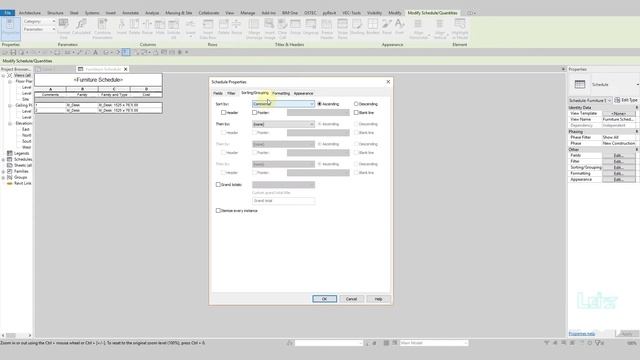The height and width of the screenshot is (360, 640).
Task: Collapse the Views (all) tree node
Action: [4, 76]
